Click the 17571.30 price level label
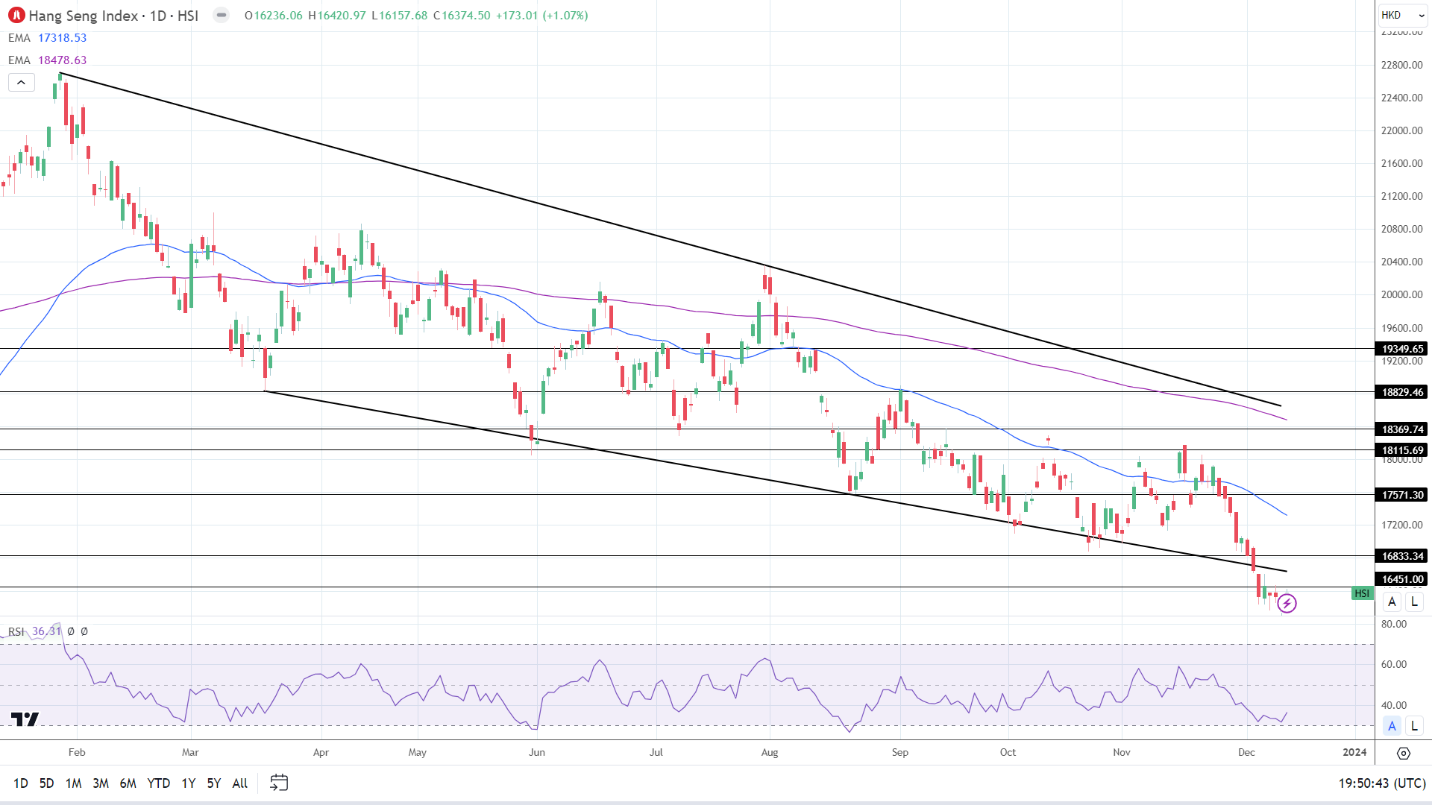1432x805 pixels. [1403, 495]
